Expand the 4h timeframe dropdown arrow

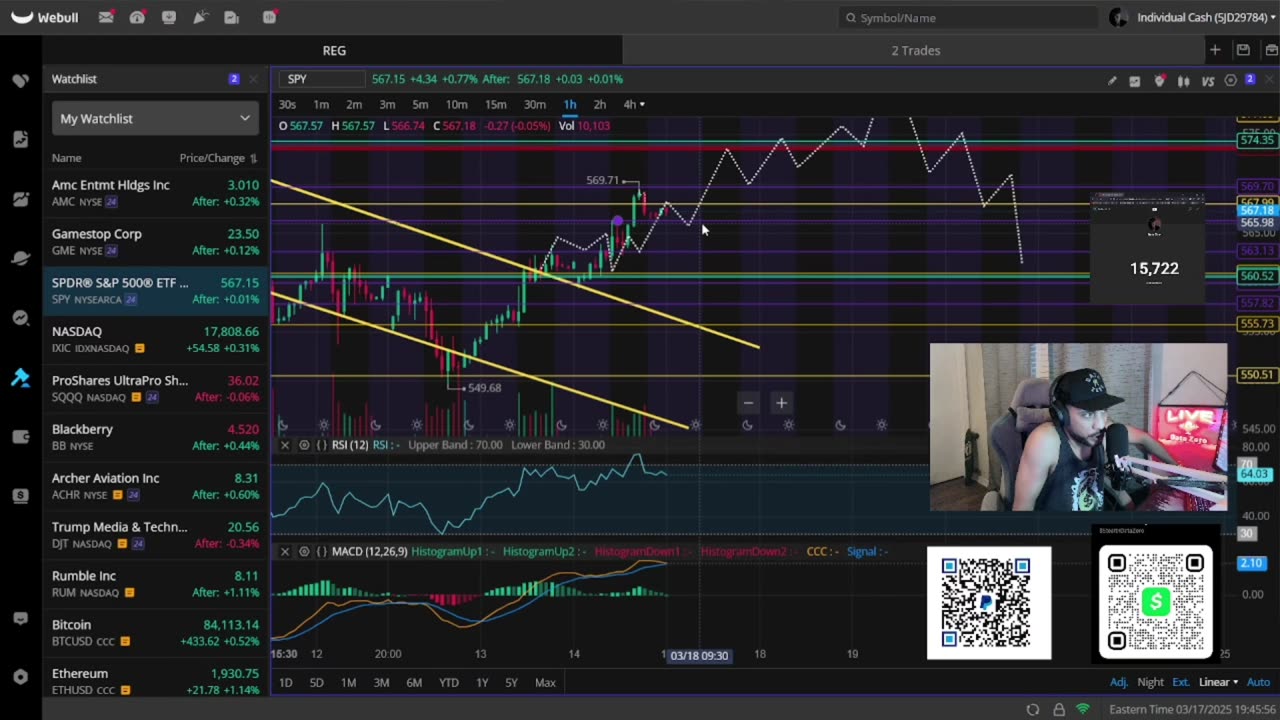click(x=642, y=105)
